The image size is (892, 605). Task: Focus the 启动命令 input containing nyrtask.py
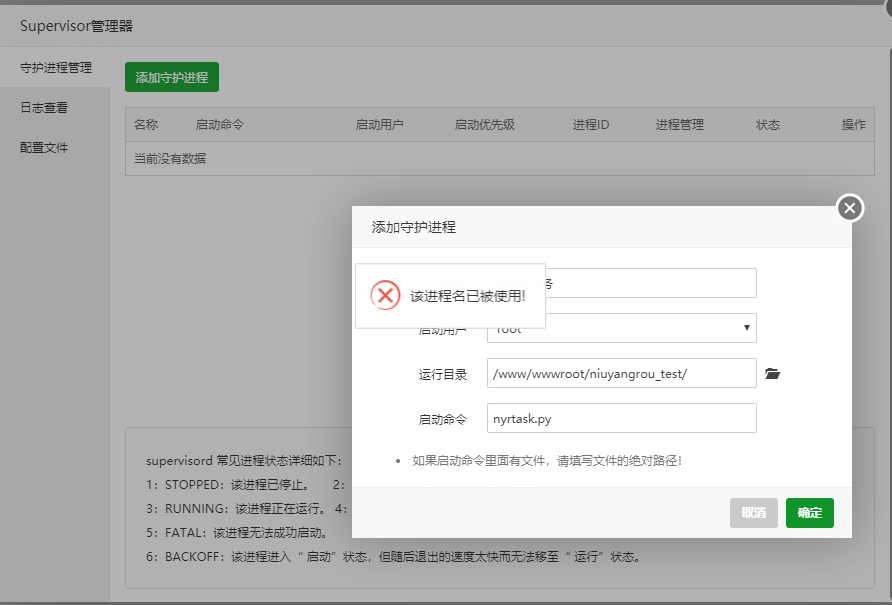click(x=622, y=418)
